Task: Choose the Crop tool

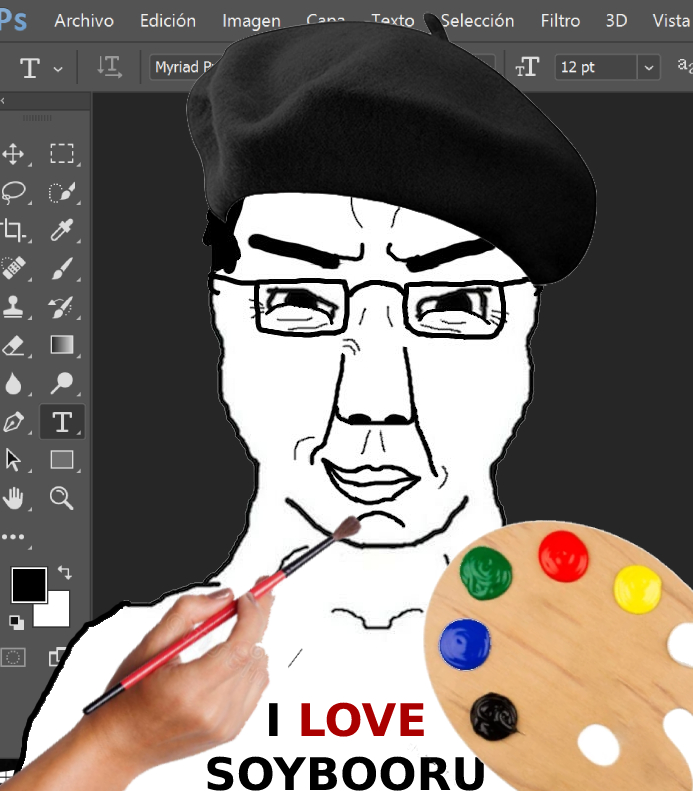Action: [14, 230]
